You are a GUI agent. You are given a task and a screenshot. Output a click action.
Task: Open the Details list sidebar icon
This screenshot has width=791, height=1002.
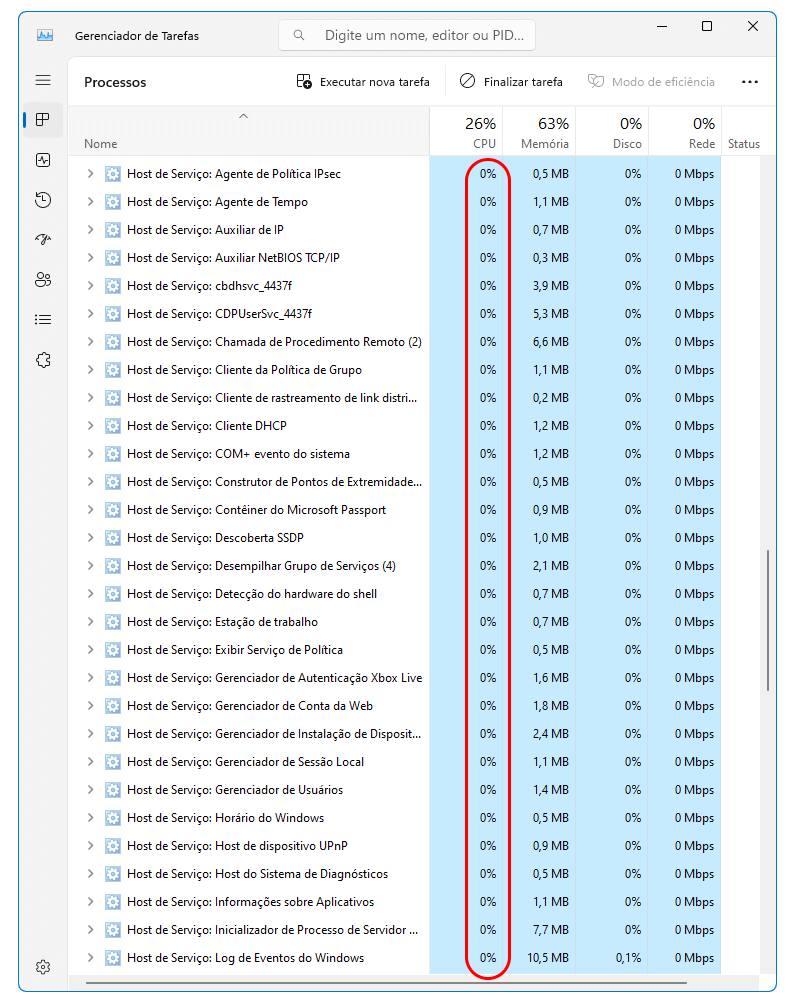pos(43,320)
